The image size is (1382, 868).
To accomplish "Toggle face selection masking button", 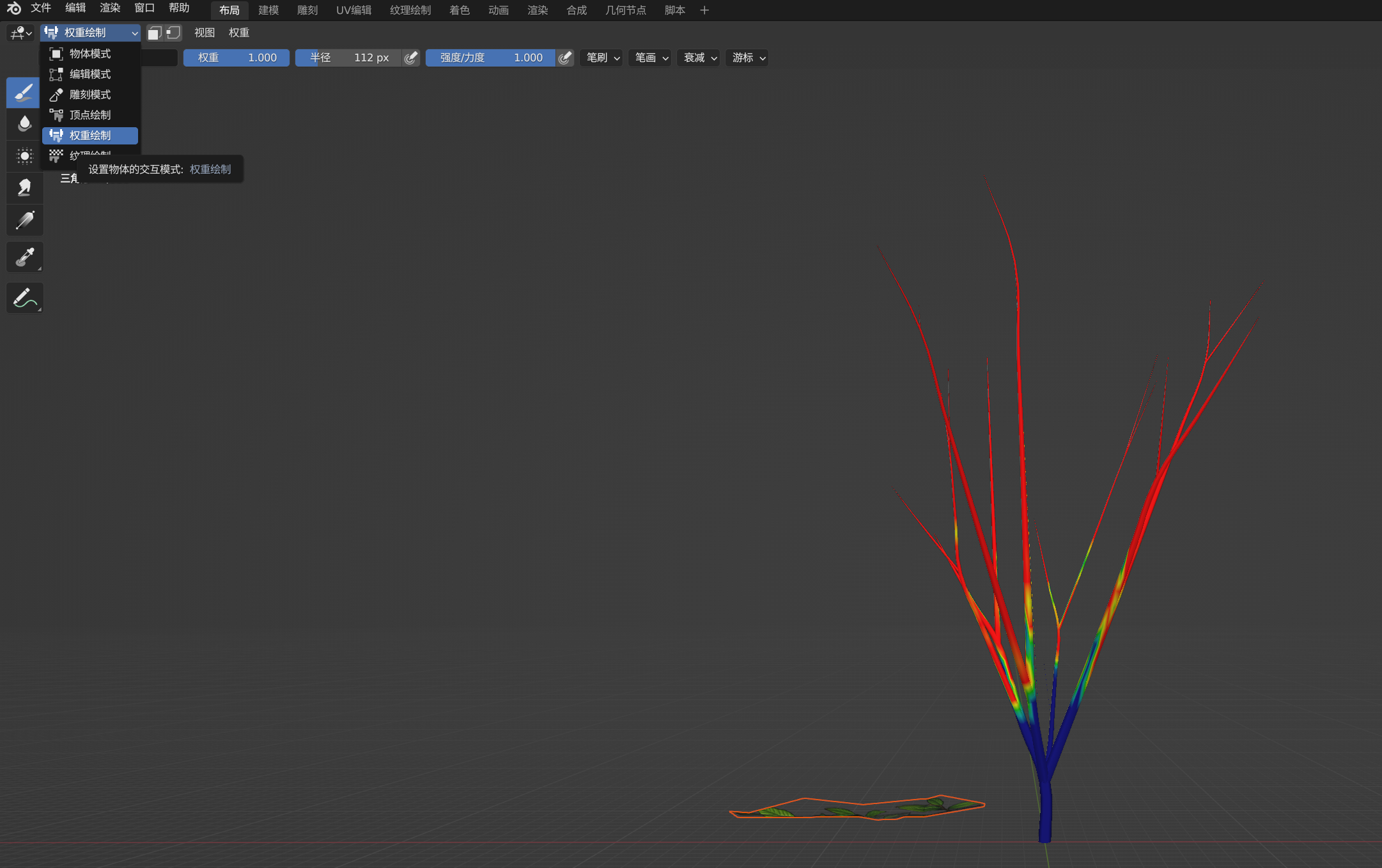I will [154, 33].
